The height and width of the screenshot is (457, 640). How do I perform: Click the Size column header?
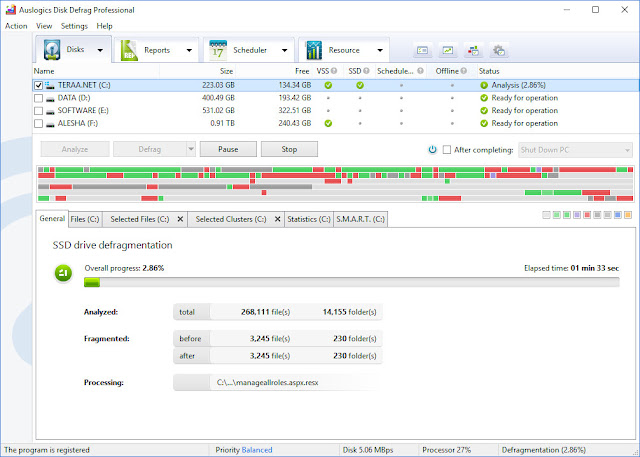[198, 71]
